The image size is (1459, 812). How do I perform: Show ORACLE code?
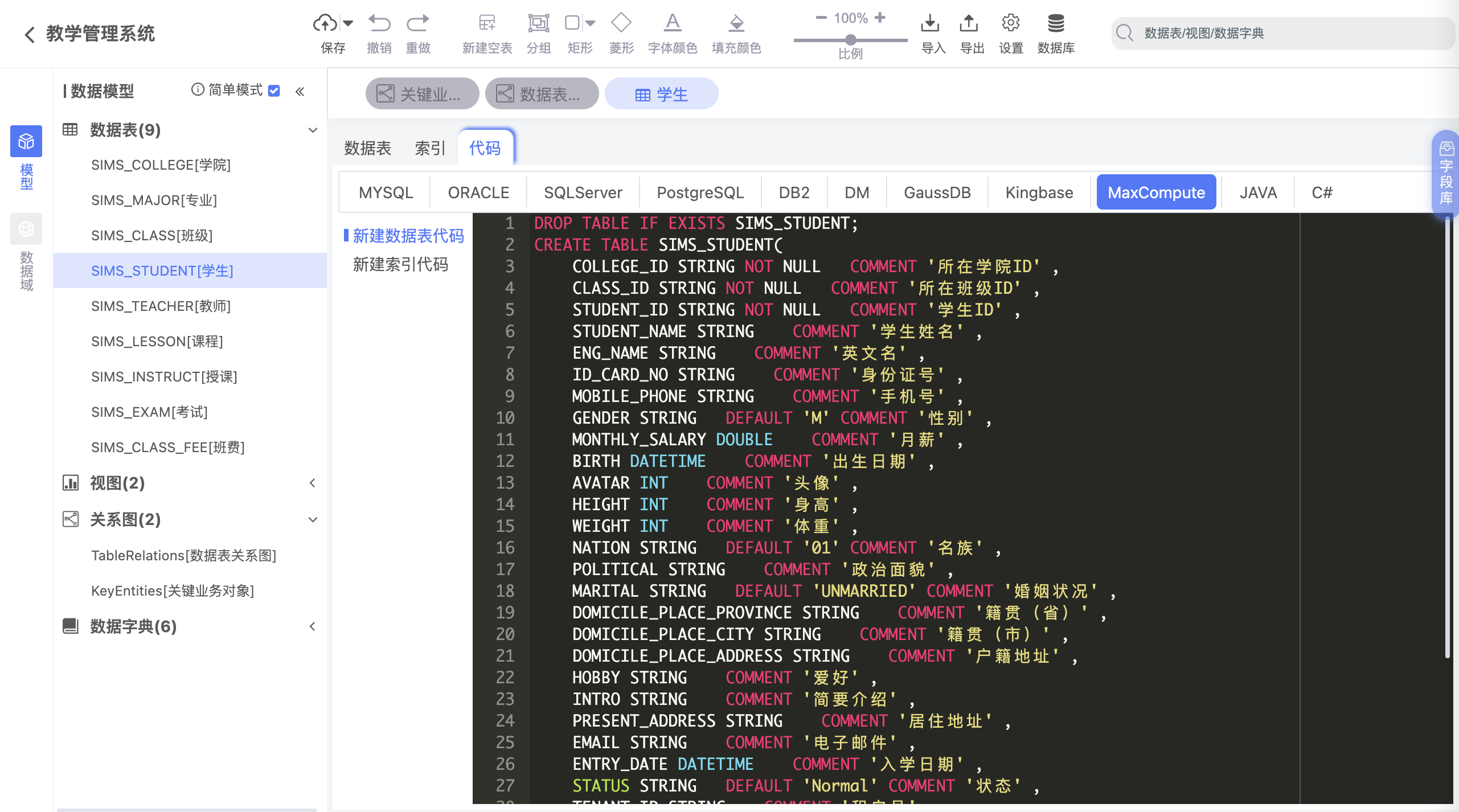[478, 192]
